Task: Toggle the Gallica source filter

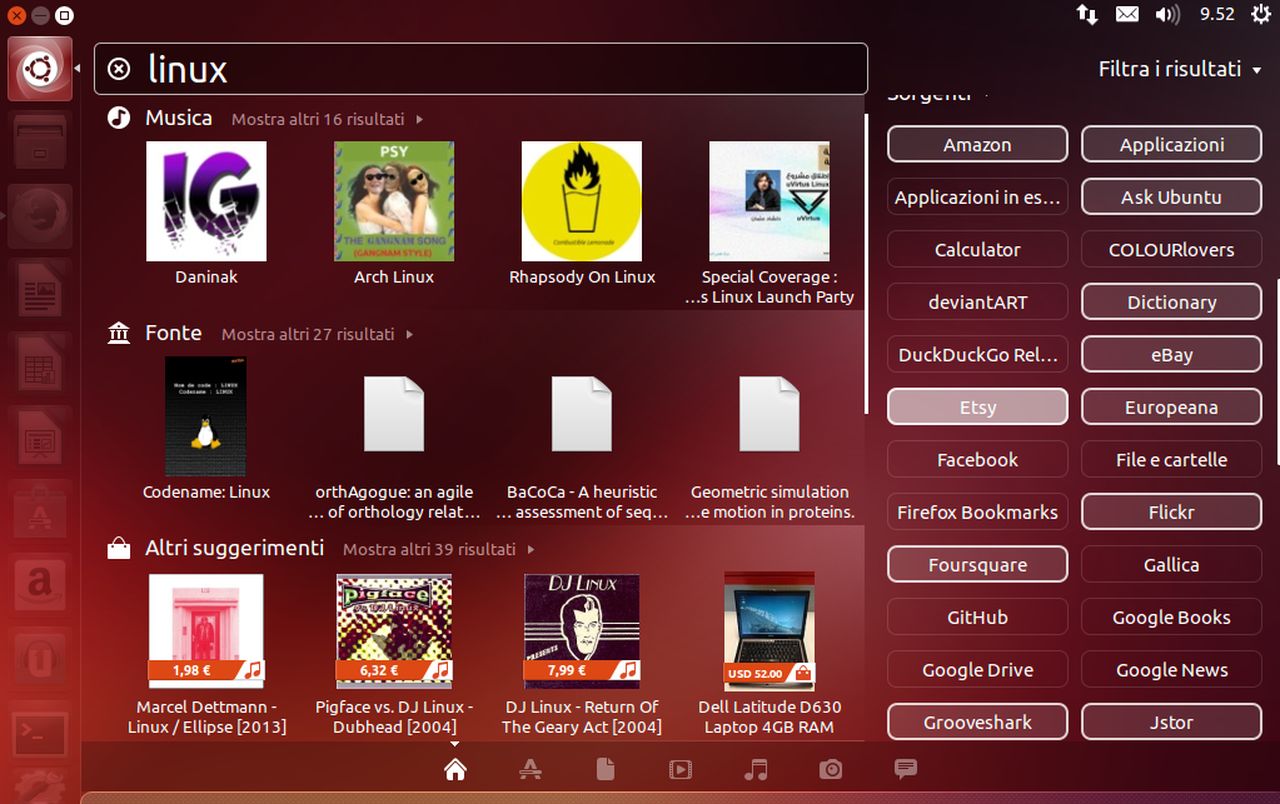Action: [1171, 565]
